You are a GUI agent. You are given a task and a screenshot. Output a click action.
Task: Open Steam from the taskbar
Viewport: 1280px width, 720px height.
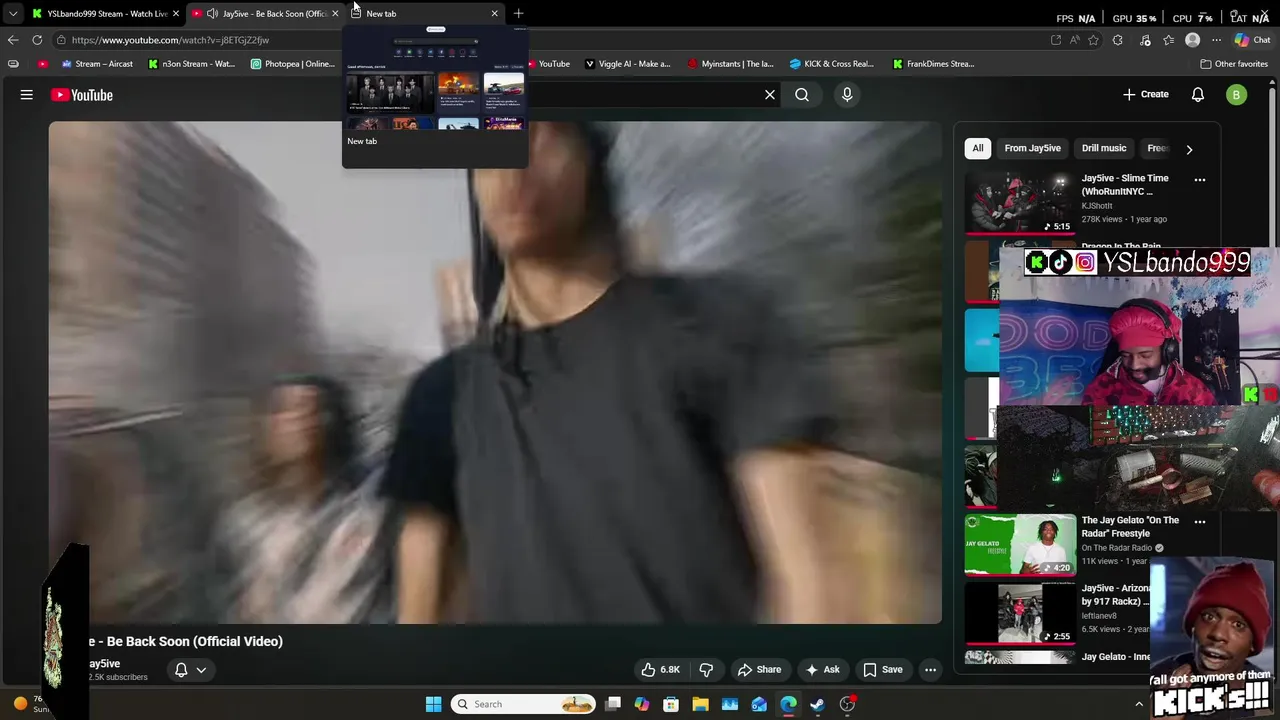pyautogui.click(x=817, y=704)
